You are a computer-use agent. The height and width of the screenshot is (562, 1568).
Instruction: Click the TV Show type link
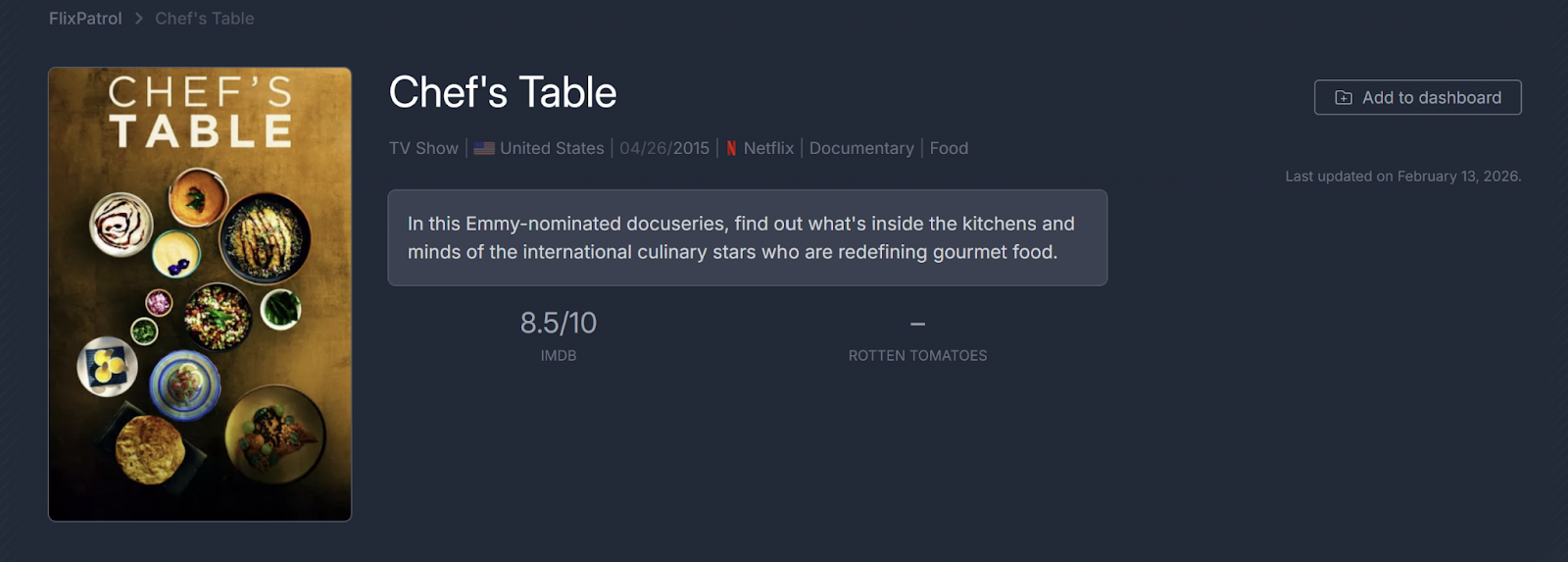point(423,148)
